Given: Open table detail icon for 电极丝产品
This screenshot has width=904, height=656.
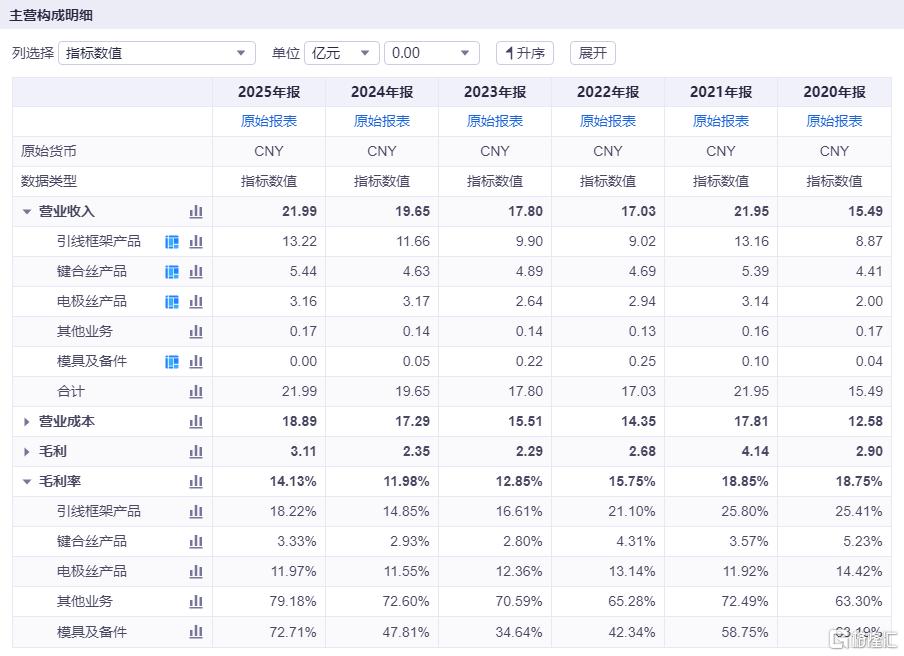Looking at the screenshot, I should [172, 301].
